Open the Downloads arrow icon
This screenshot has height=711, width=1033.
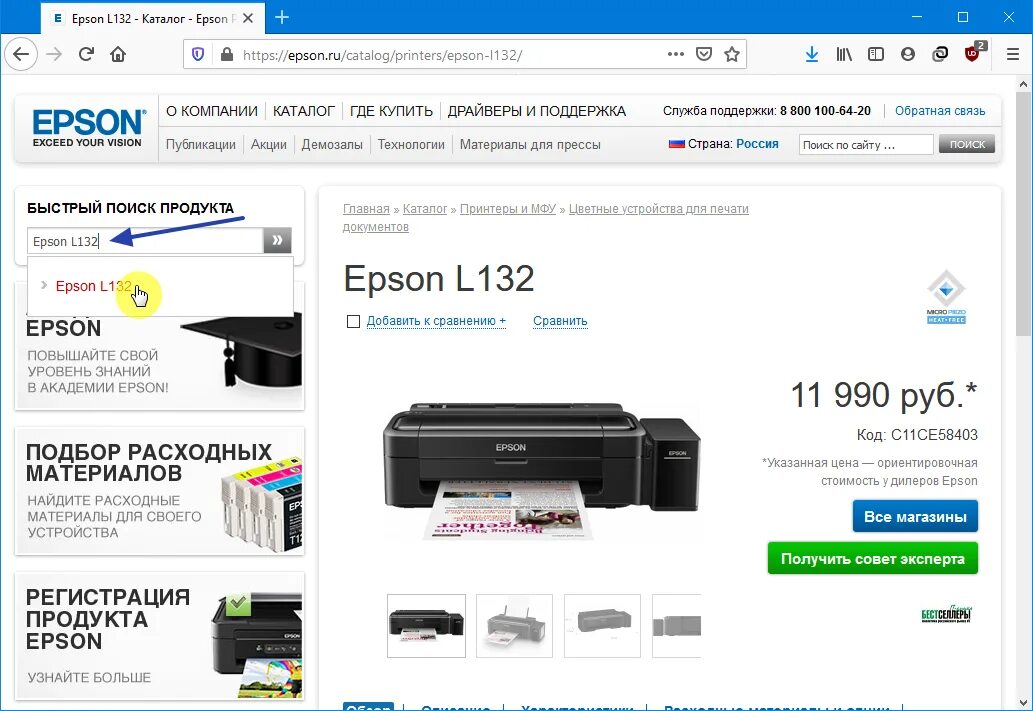pos(812,54)
